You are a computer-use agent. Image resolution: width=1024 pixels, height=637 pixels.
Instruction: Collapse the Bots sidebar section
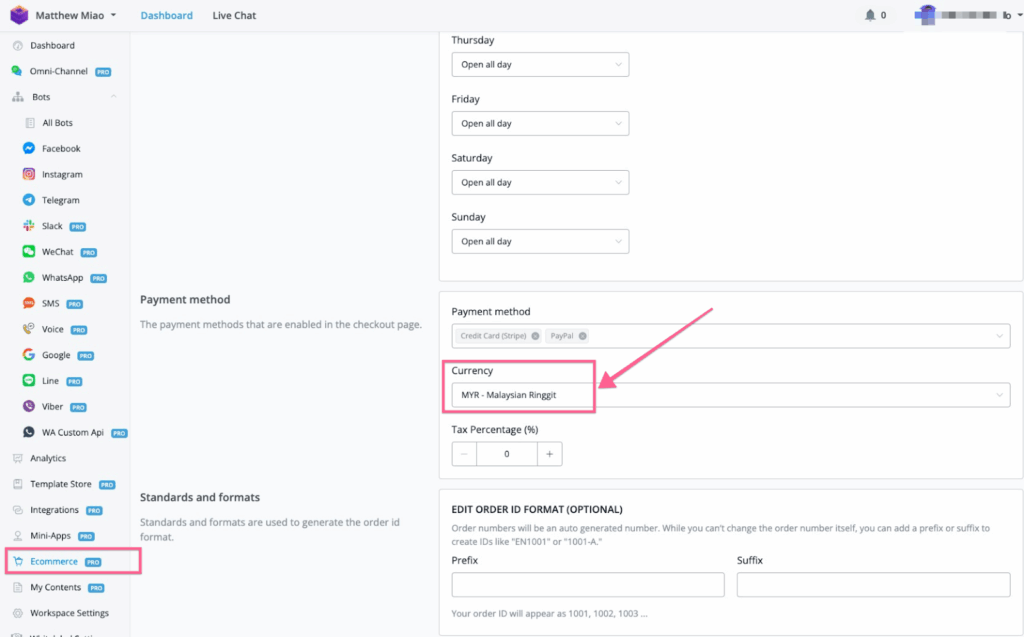tap(114, 97)
